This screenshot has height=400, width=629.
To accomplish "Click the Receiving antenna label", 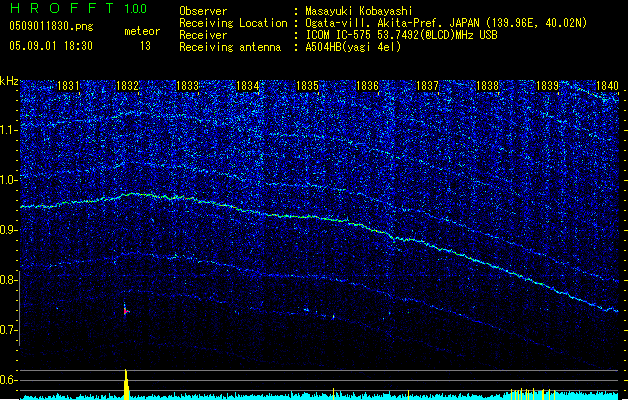I will click(230, 47).
